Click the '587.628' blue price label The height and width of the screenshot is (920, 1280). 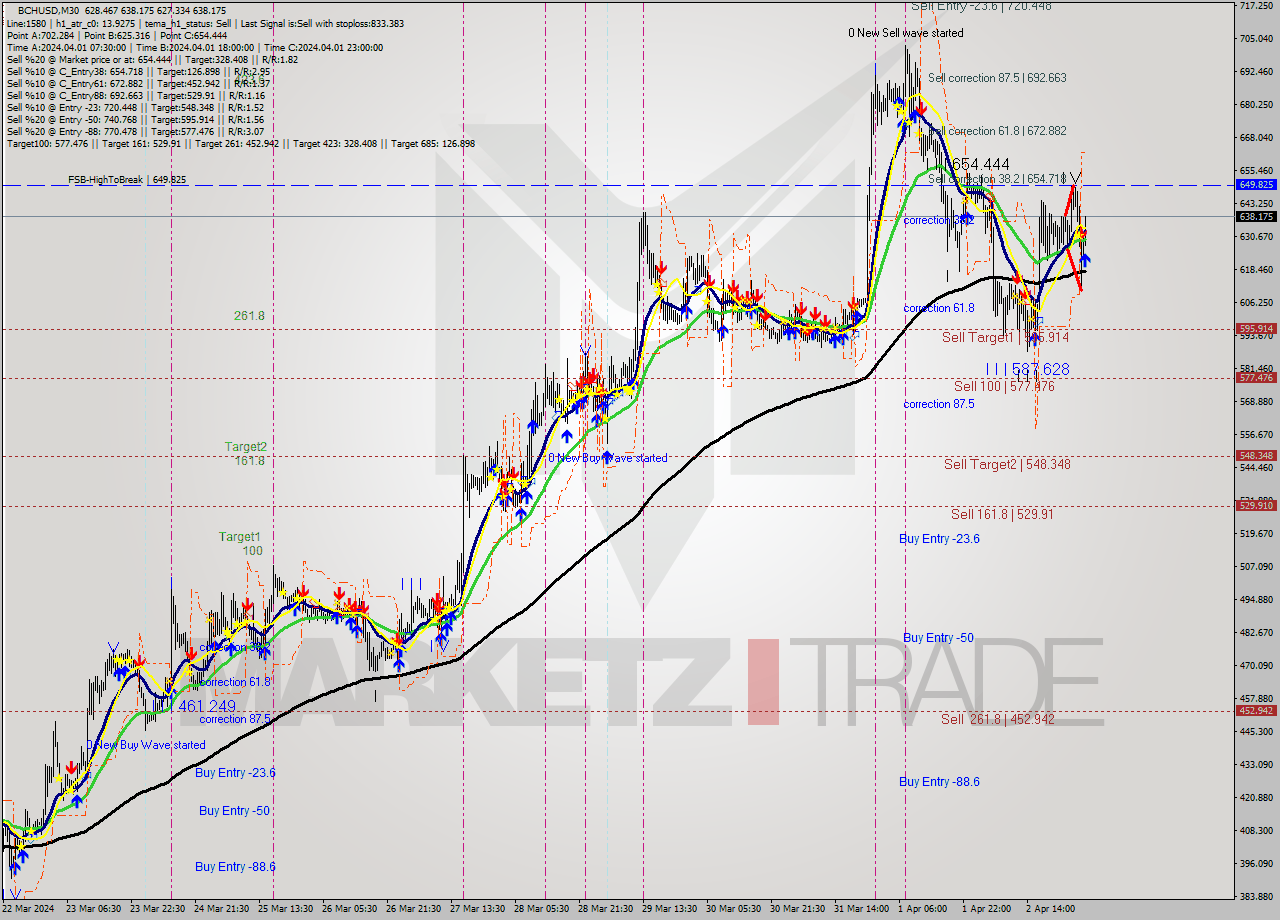pos(1040,370)
